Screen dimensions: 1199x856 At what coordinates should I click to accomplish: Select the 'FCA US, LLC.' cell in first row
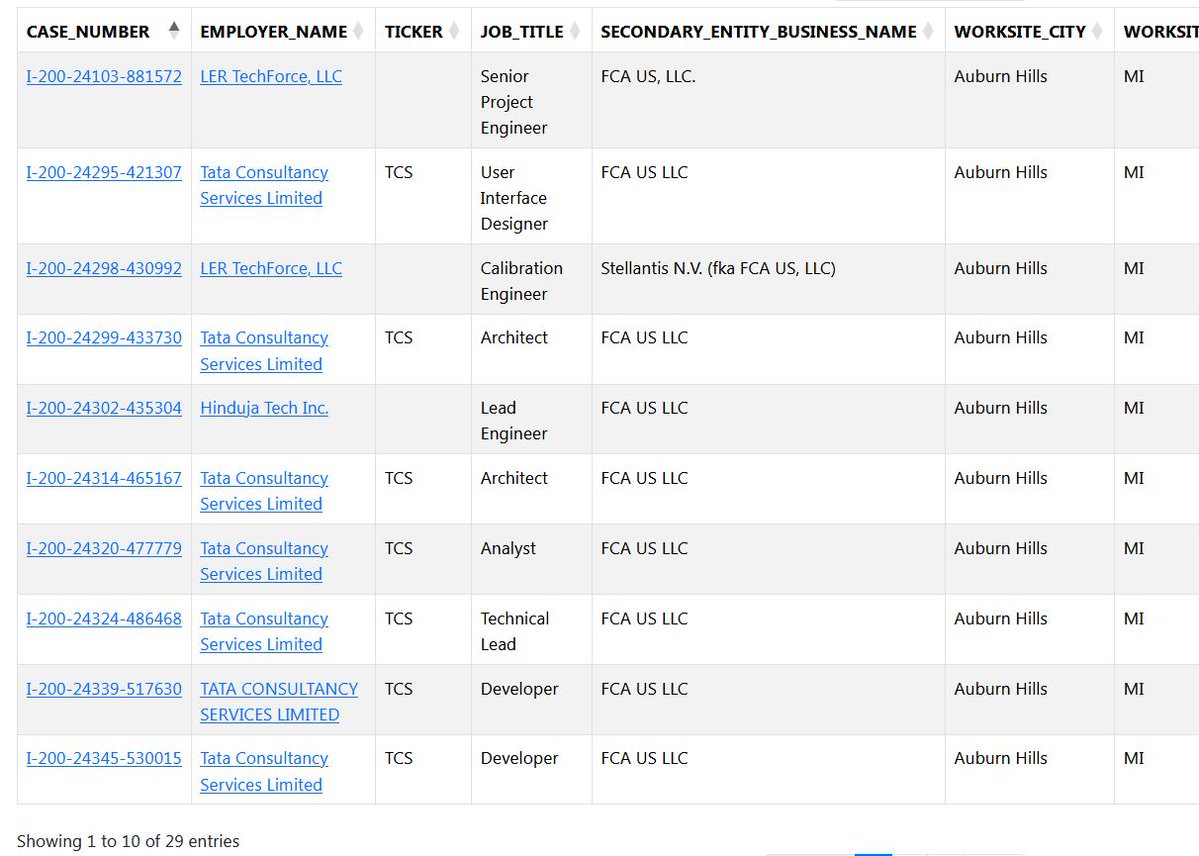point(768,100)
